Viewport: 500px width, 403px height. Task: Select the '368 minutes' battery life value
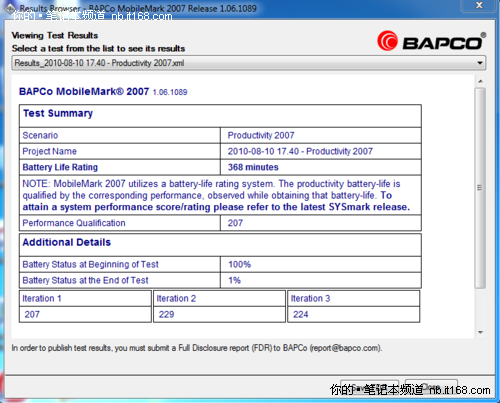[253, 167]
